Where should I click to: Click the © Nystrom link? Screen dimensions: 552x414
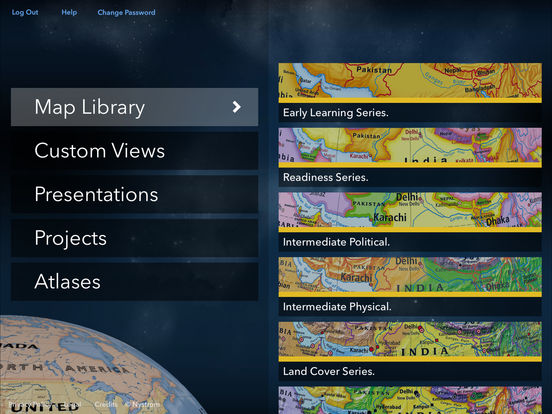(x=142, y=404)
